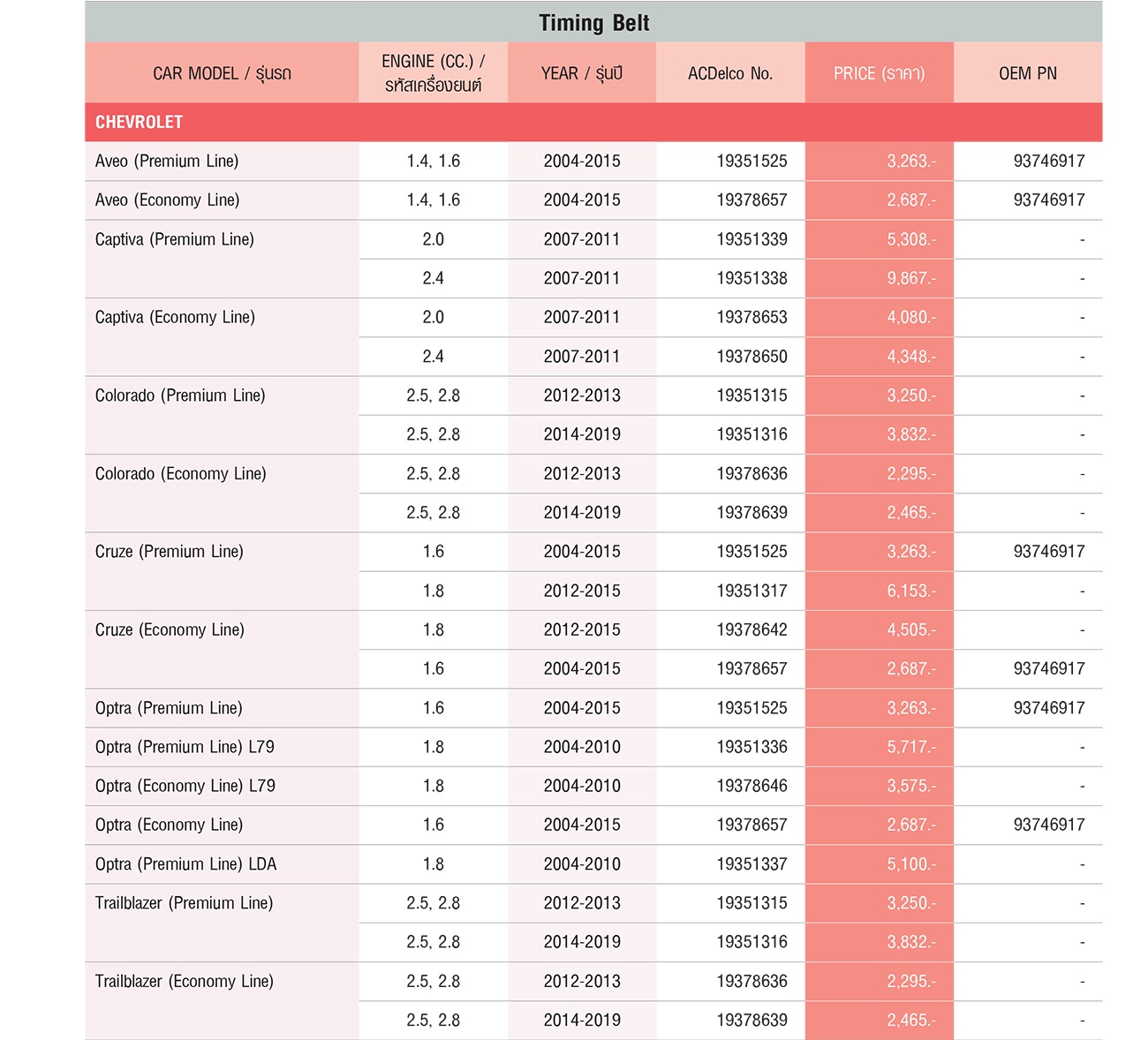Select ACDelco number 19351337
This screenshot has height=1040, width=1148.
pyautogui.click(x=751, y=864)
